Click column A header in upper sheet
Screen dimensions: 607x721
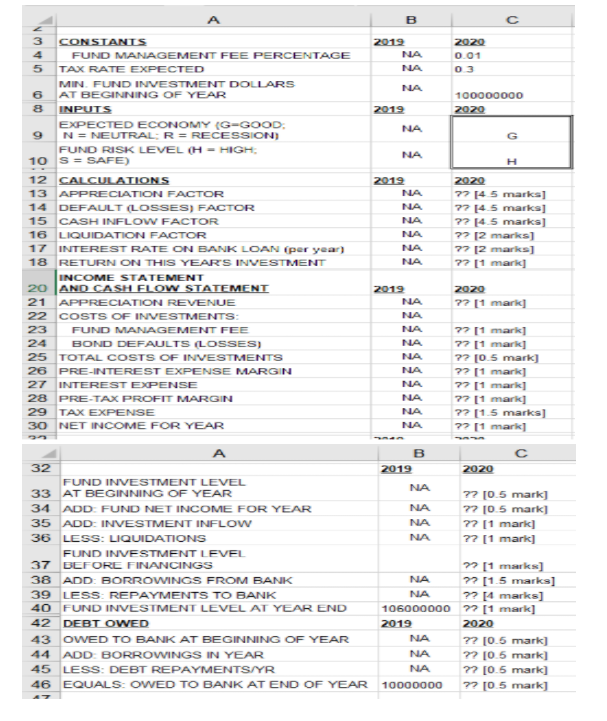[213, 20]
